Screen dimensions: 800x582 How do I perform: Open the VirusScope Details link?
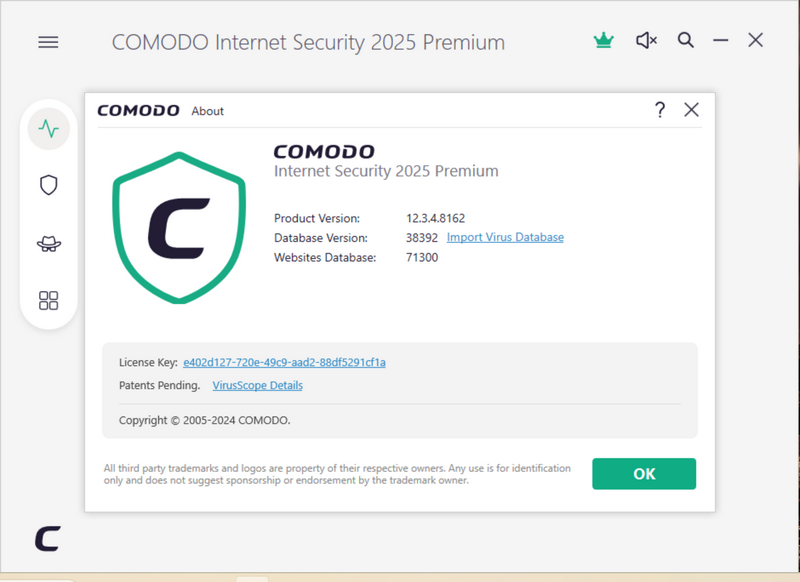point(257,385)
